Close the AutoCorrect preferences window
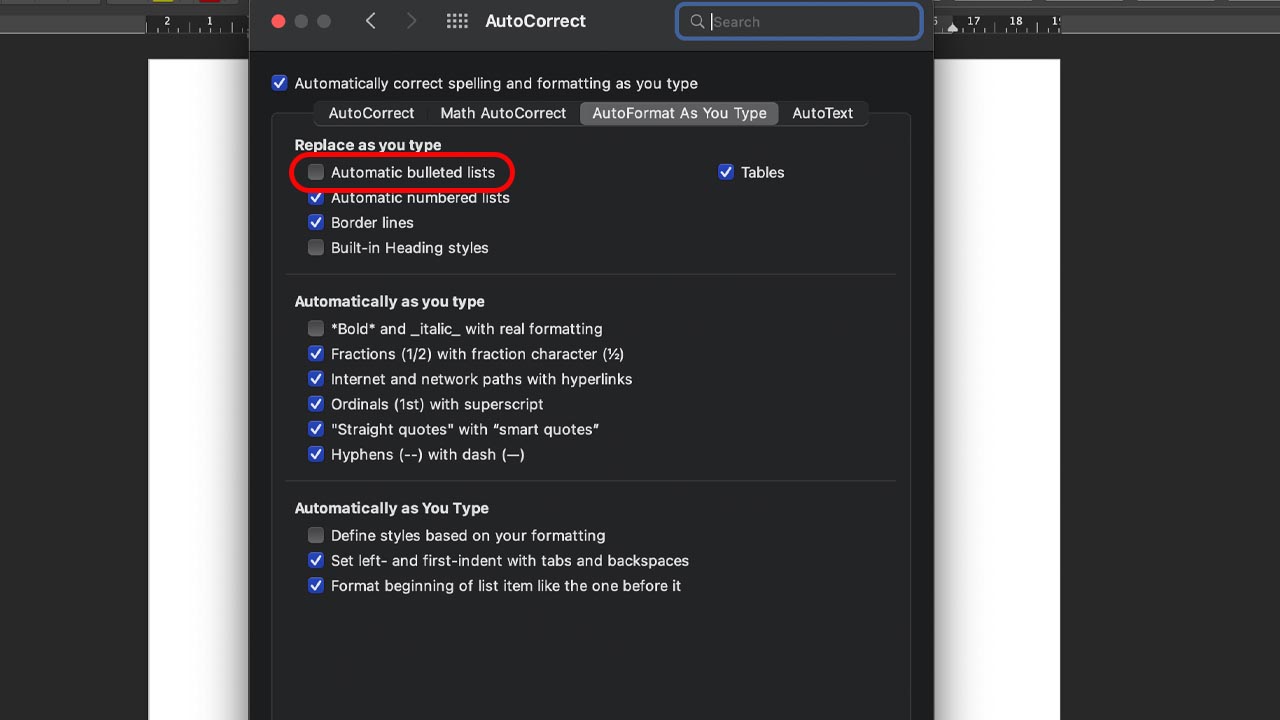The width and height of the screenshot is (1280, 720). 279,21
